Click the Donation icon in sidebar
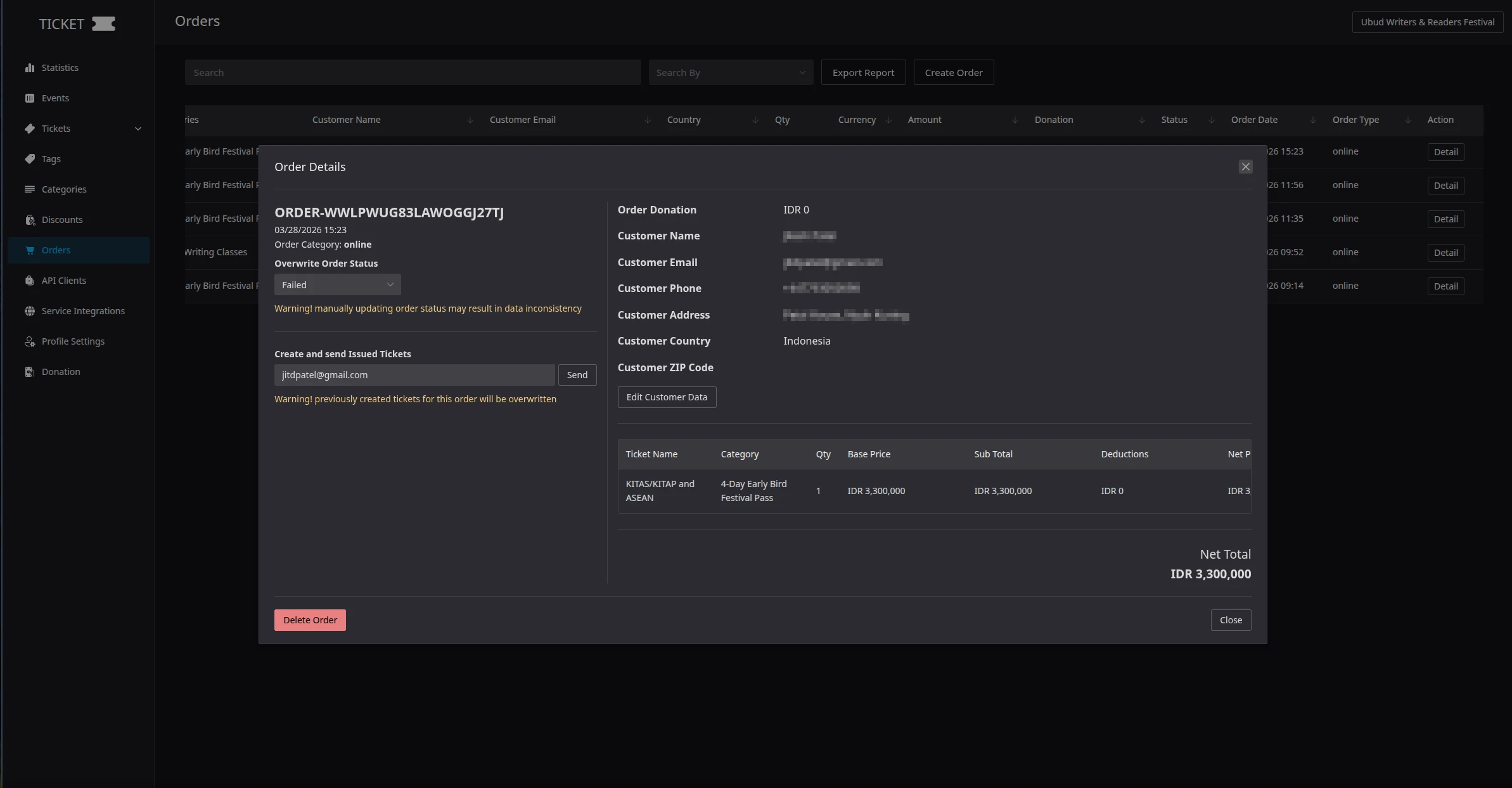 [x=30, y=372]
